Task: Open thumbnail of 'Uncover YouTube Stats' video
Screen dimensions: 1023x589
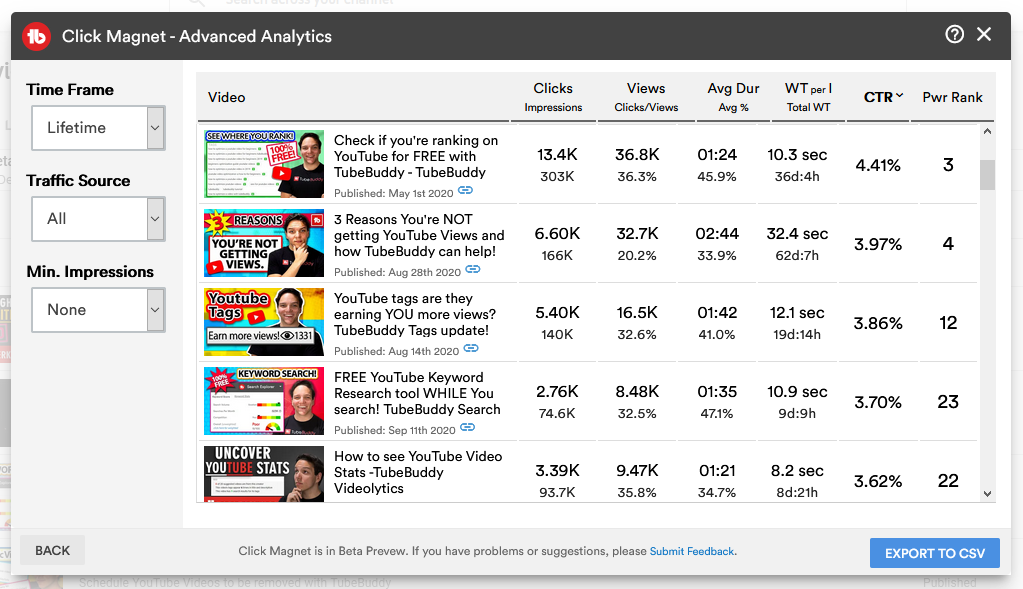Action: 264,474
